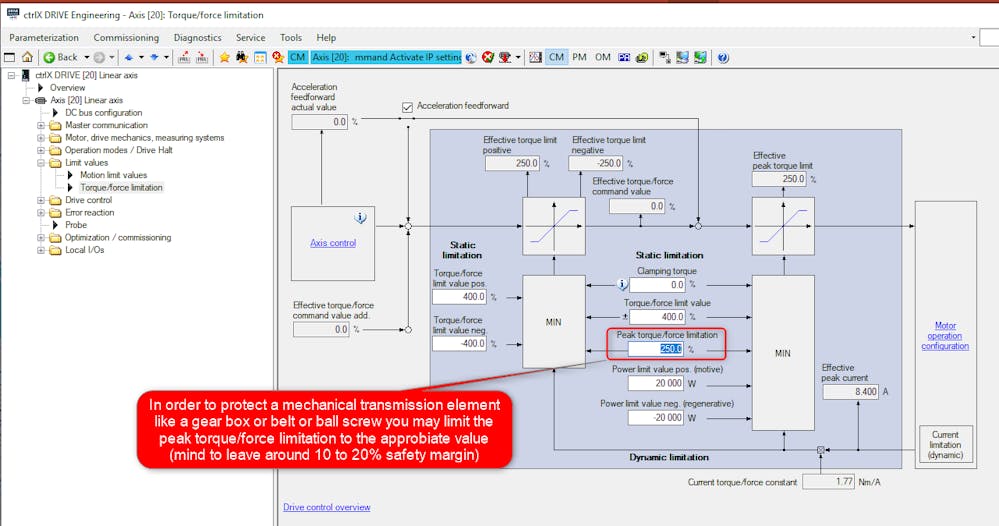This screenshot has width=999, height=526.
Task: Click the blue PR icon
Action: click(624, 58)
